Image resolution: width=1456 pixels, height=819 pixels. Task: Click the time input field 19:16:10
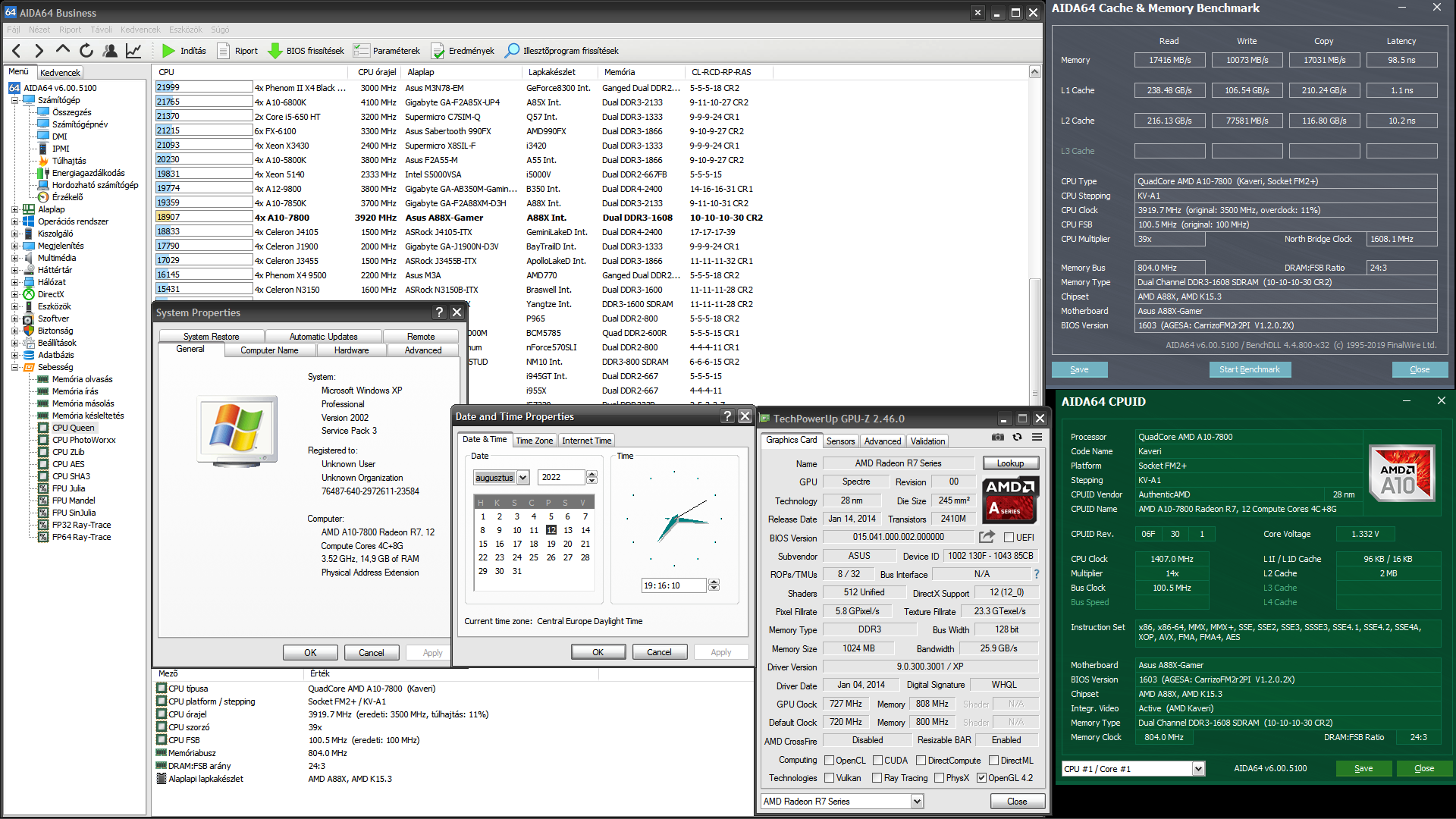pyautogui.click(x=674, y=585)
